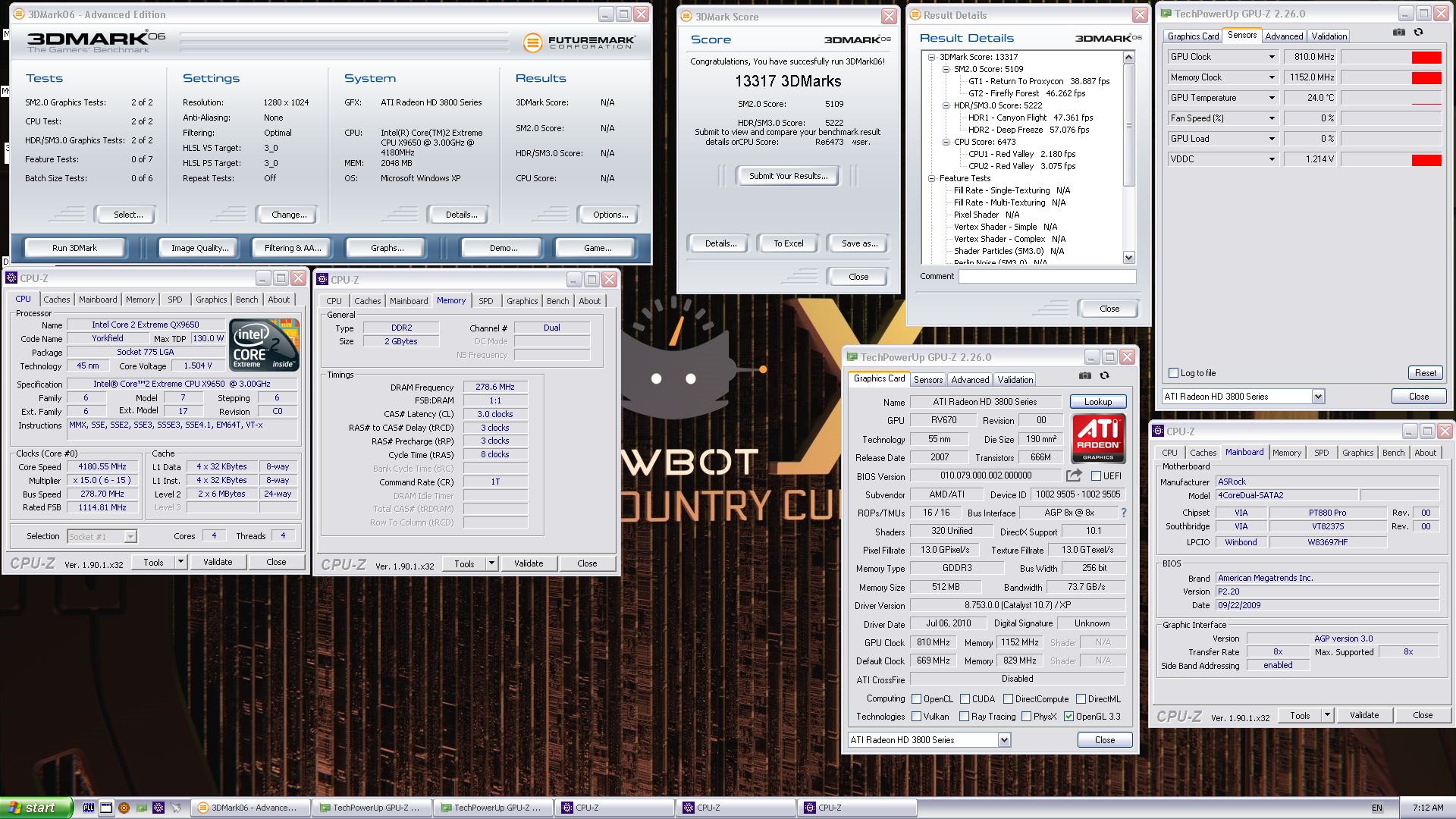The height and width of the screenshot is (819, 1456).
Task: Open Tools dropdown arrow in CPU-Z Memory window
Action: click(491, 563)
